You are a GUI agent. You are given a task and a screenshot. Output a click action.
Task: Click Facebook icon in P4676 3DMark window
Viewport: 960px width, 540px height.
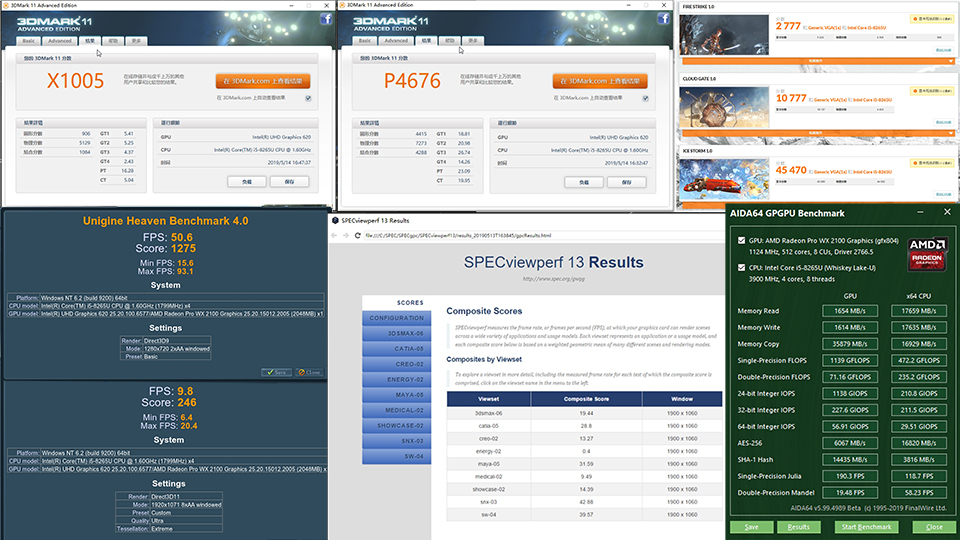tap(663, 19)
